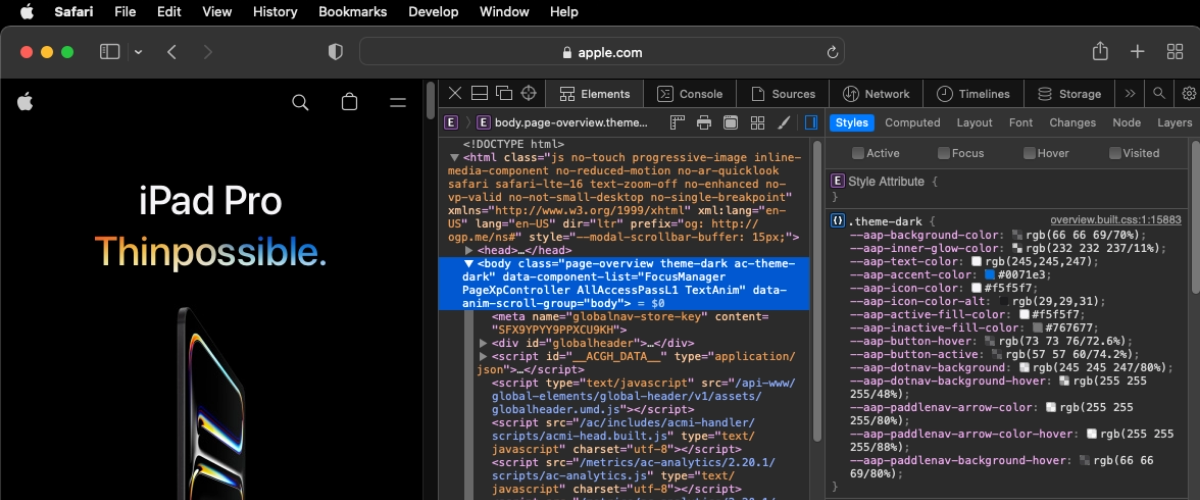The image size is (1200, 500).
Task: Enable the Hover pseudo-class checkbox
Action: tap(1029, 153)
